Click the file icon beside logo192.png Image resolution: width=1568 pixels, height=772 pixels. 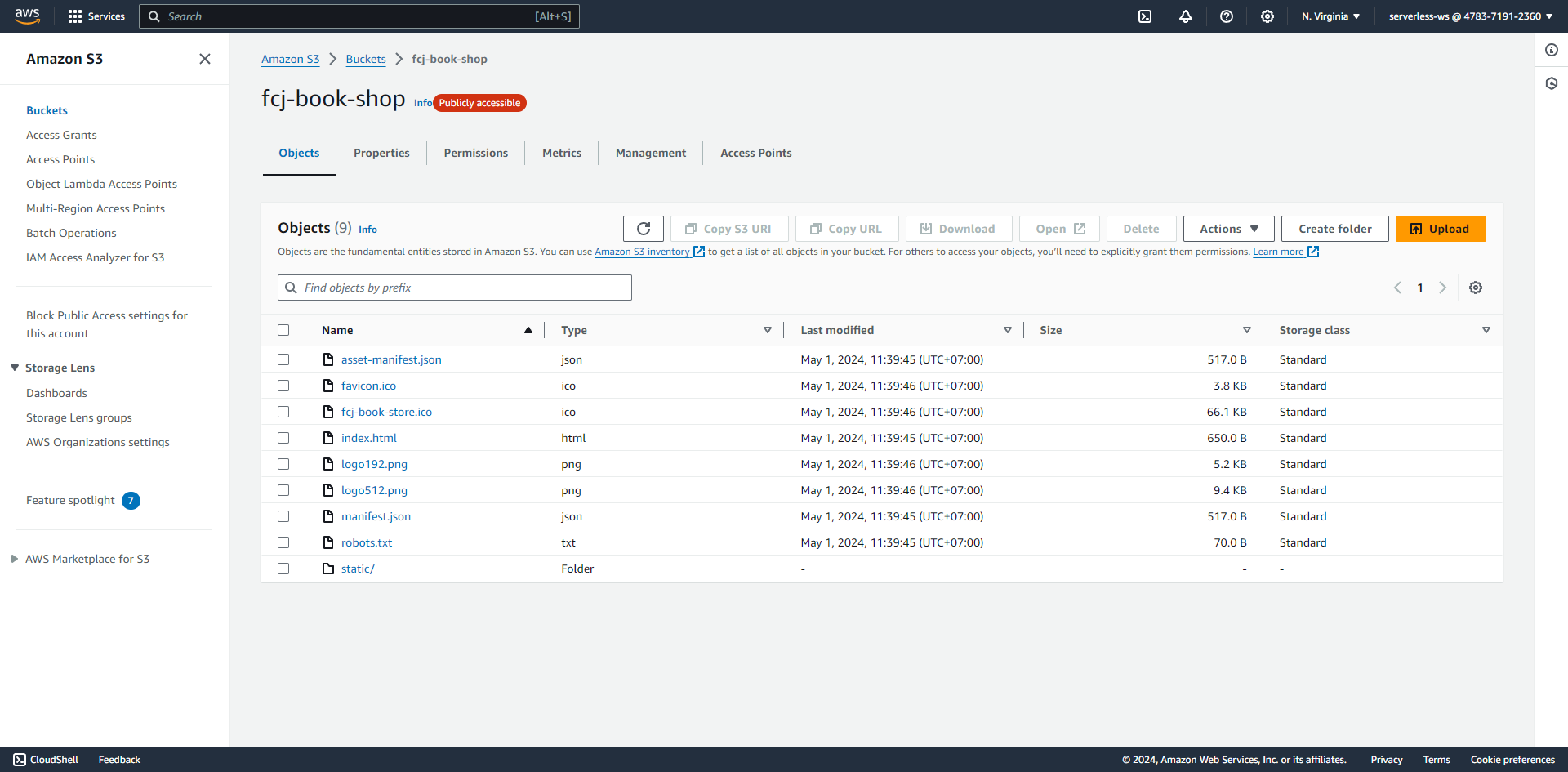tap(328, 464)
